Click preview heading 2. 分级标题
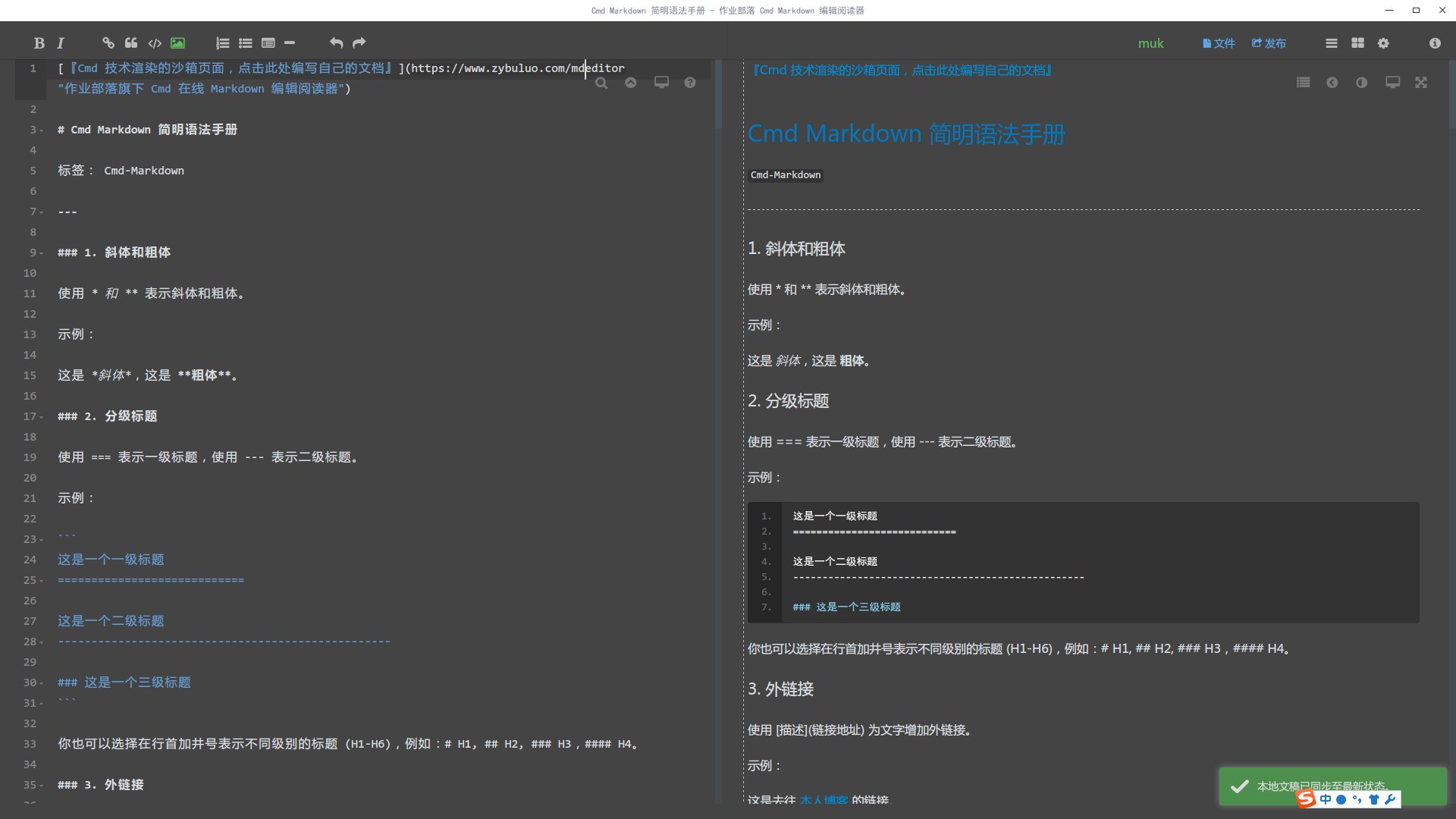The width and height of the screenshot is (1456, 819). [x=789, y=401]
